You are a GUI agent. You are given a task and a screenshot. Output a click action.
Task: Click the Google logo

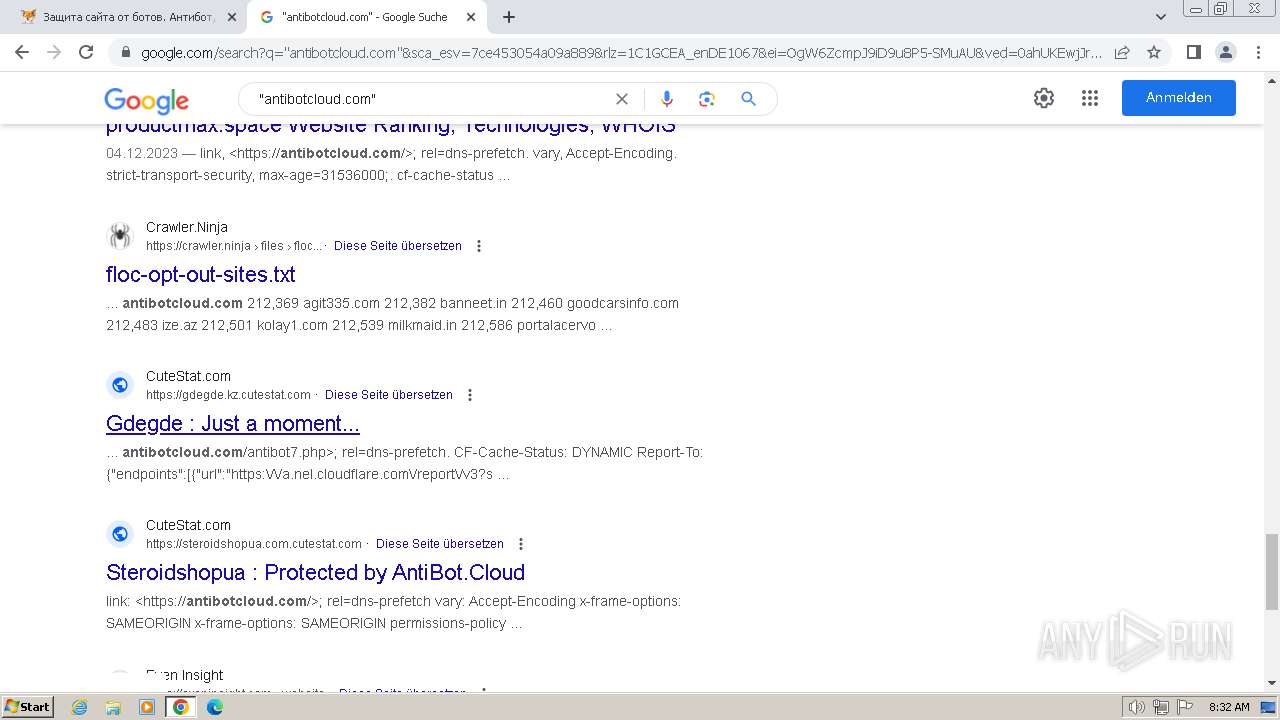[x=146, y=100]
